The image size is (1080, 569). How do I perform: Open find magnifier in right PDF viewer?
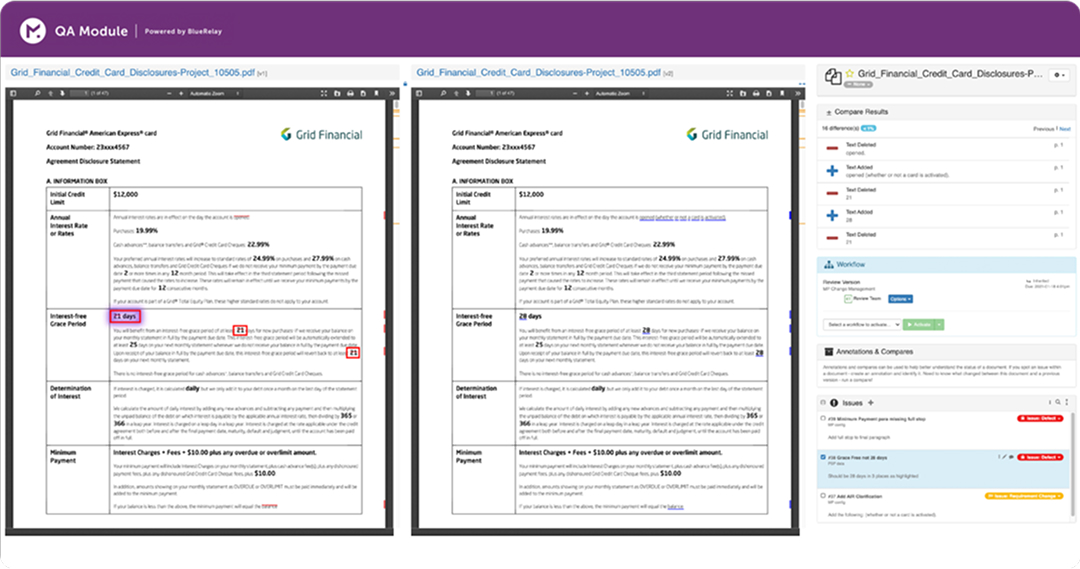(x=443, y=93)
